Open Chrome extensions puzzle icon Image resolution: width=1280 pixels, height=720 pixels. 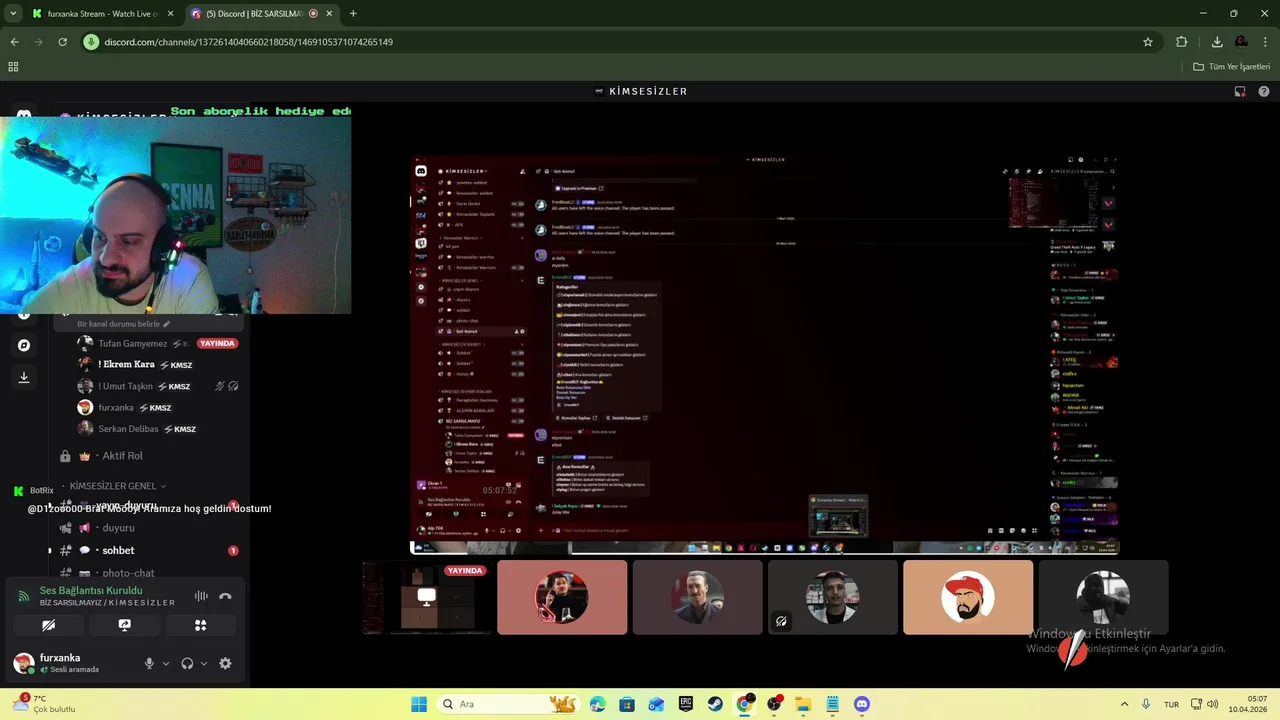click(x=1182, y=42)
